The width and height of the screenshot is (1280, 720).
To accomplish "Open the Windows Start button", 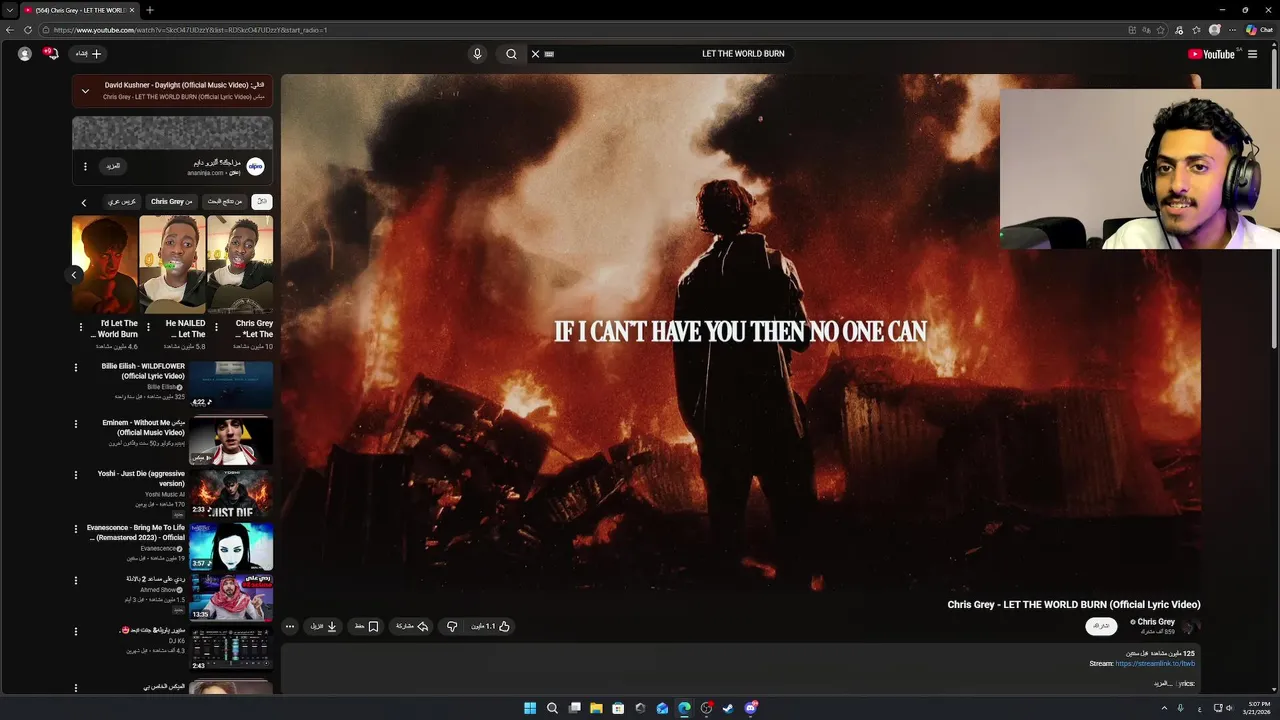I will [x=530, y=708].
